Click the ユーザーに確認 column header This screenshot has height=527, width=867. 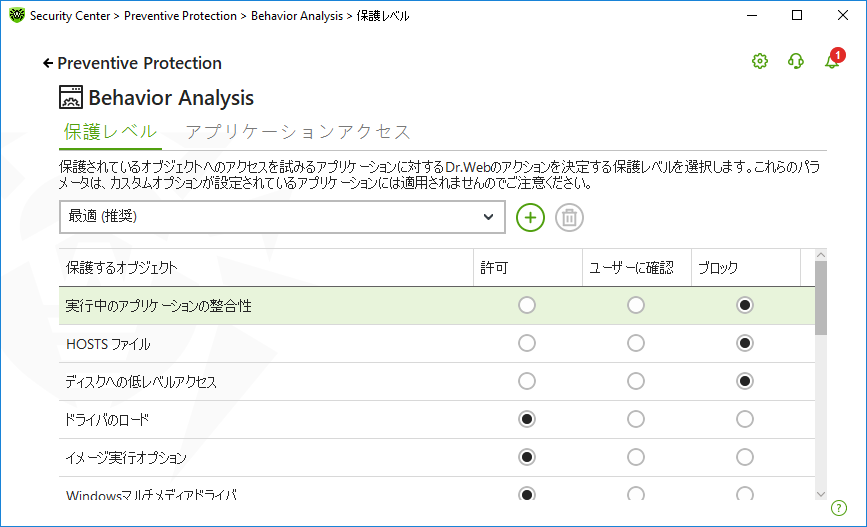(636, 268)
